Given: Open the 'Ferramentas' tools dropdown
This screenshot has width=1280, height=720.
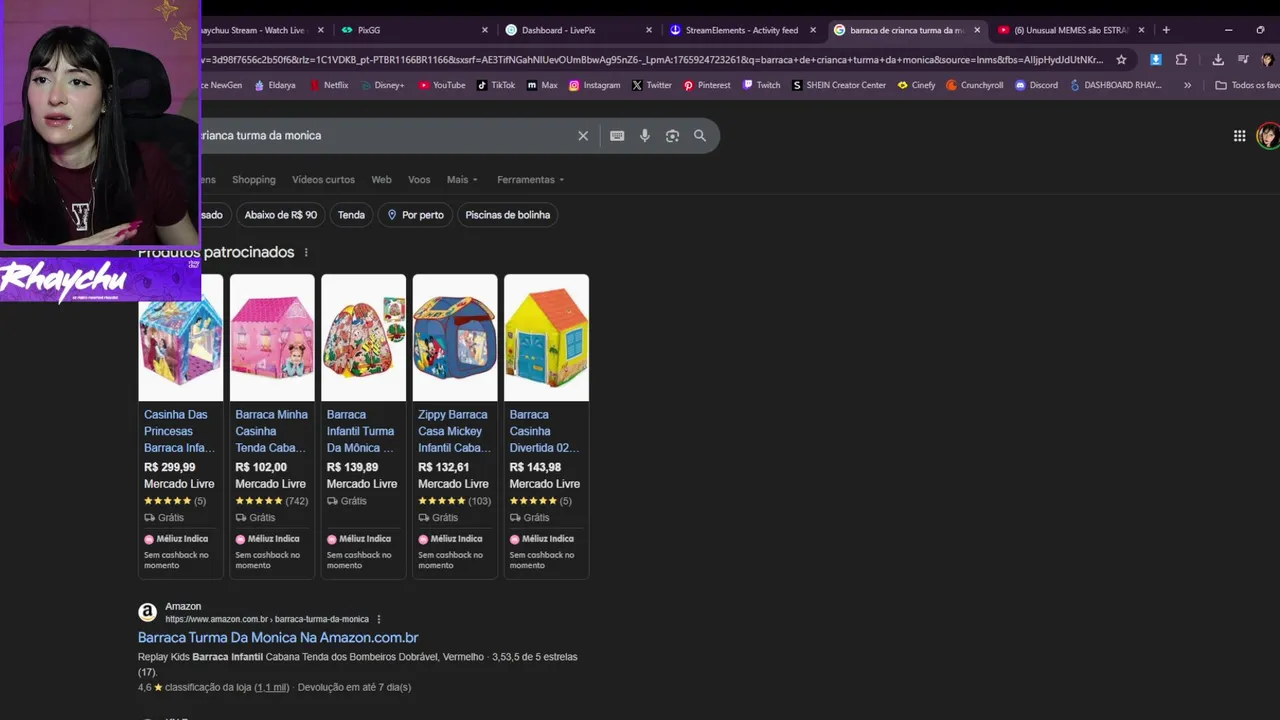Looking at the screenshot, I should point(530,180).
